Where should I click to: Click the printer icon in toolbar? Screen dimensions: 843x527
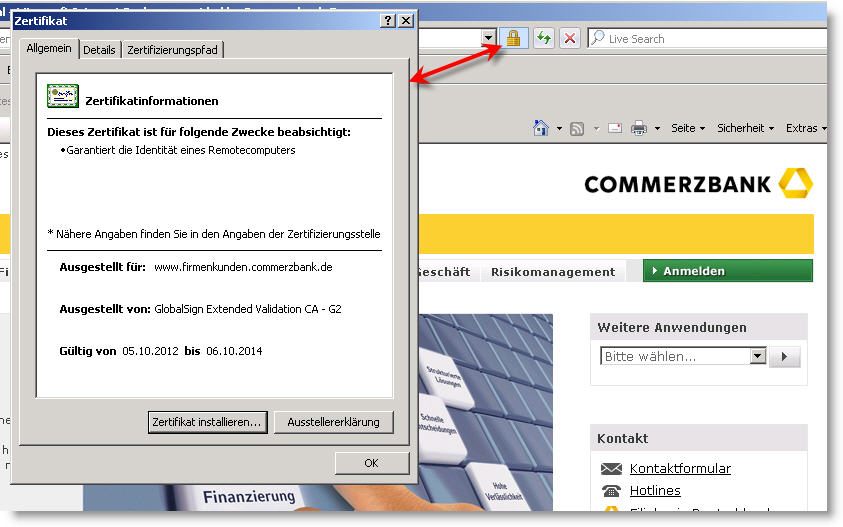click(639, 128)
